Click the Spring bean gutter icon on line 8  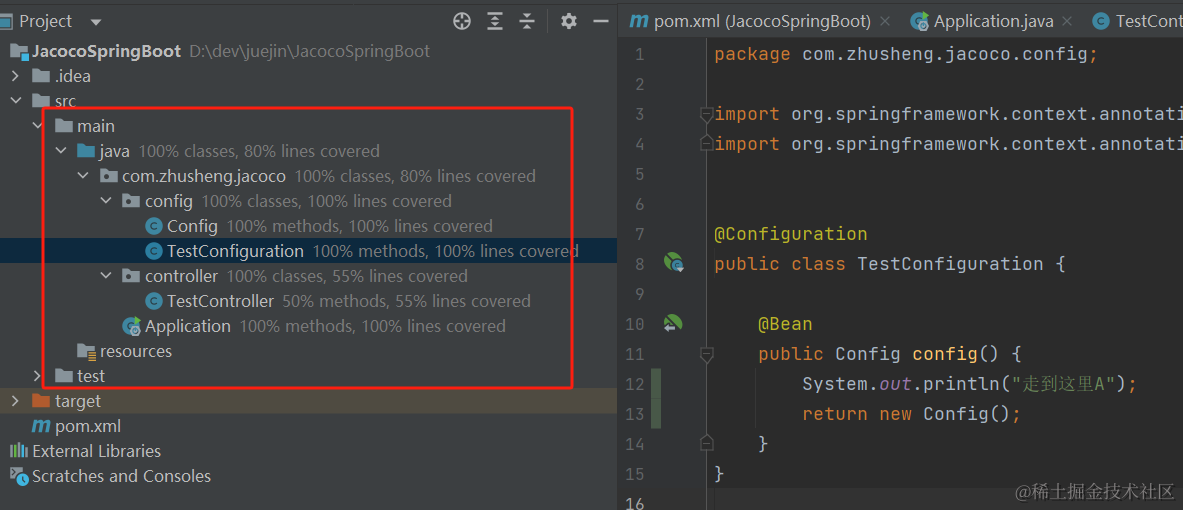tap(673, 263)
